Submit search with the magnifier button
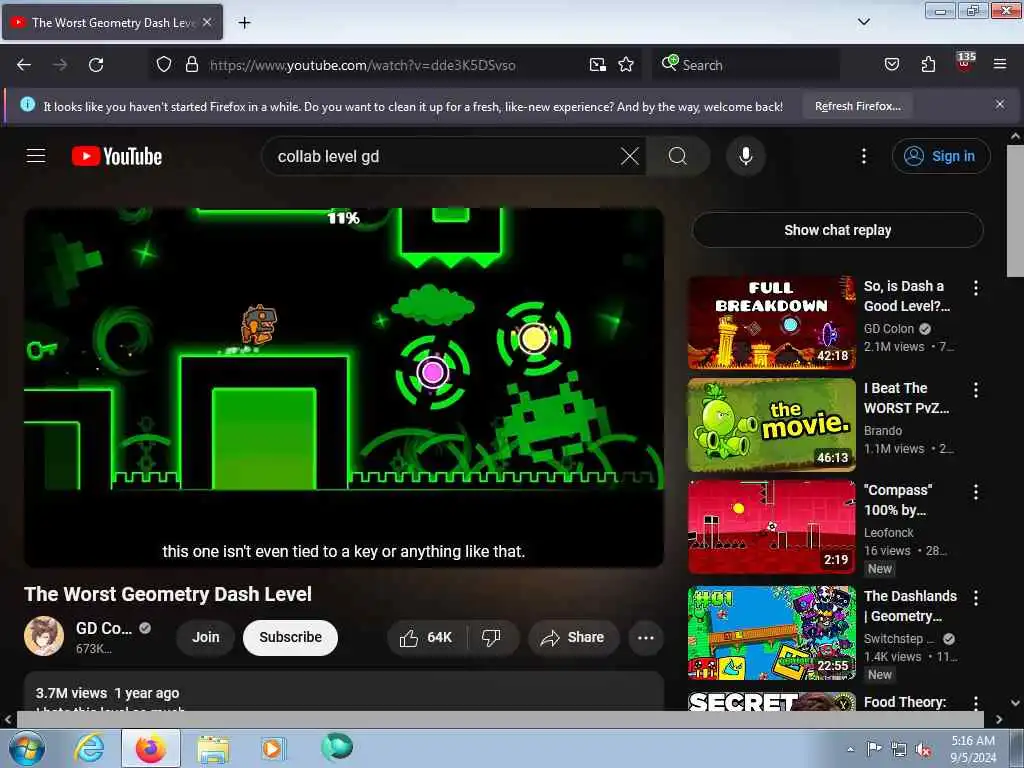The height and width of the screenshot is (768, 1024). 678,156
